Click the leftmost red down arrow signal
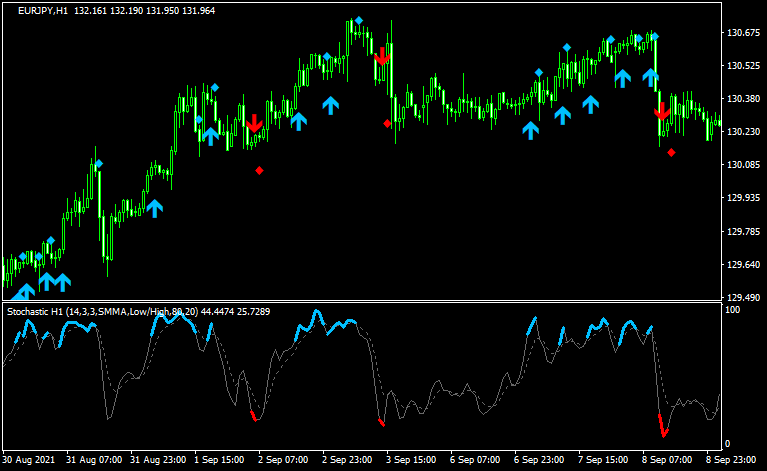 (254, 124)
